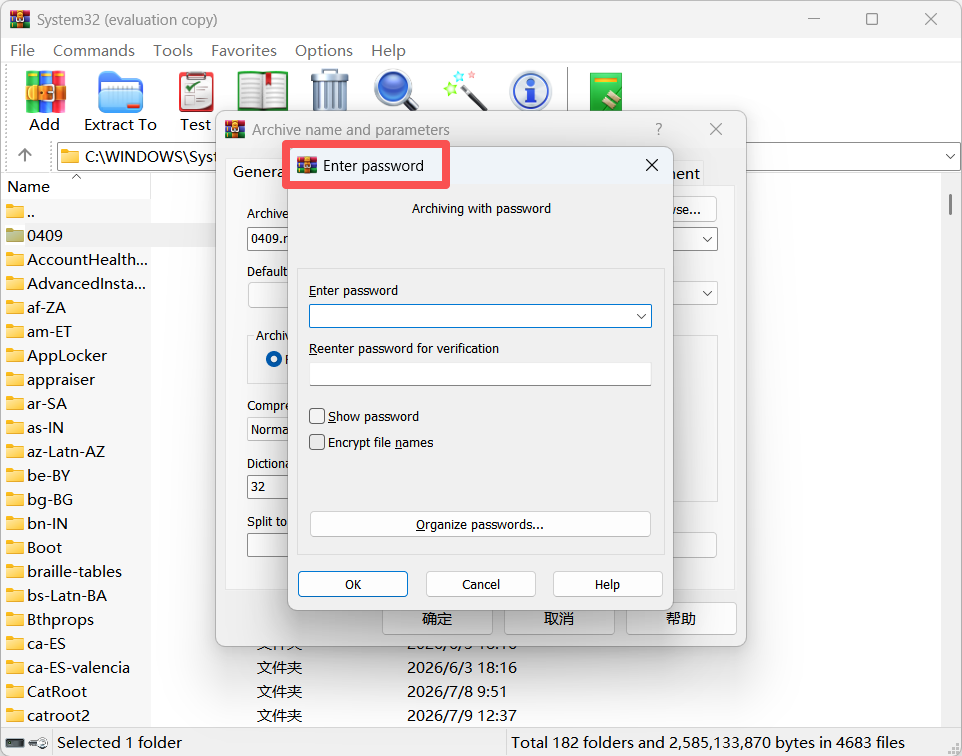Select the Bthprops folder row

tap(77, 619)
